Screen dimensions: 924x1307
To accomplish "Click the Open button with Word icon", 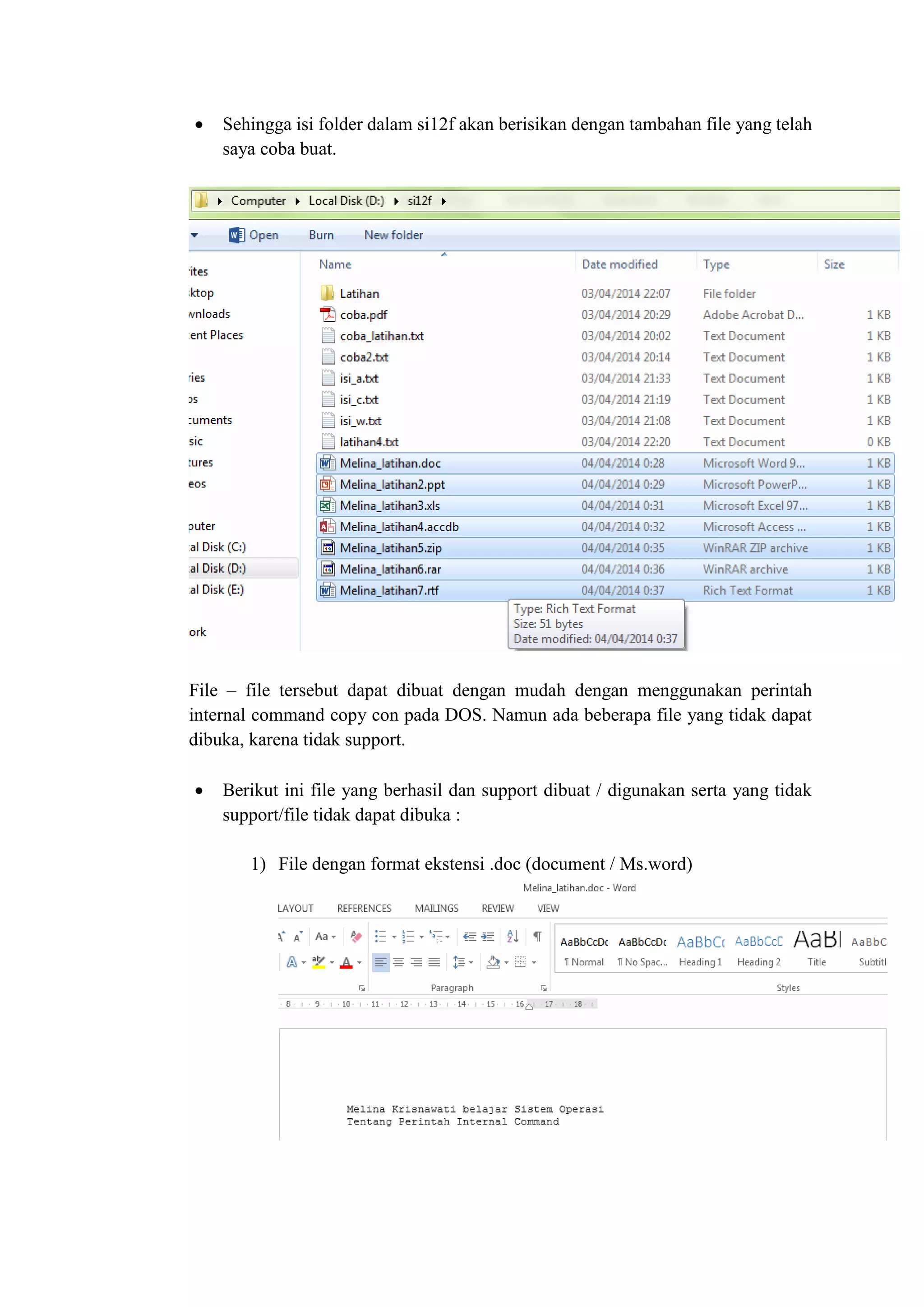I will (x=254, y=235).
